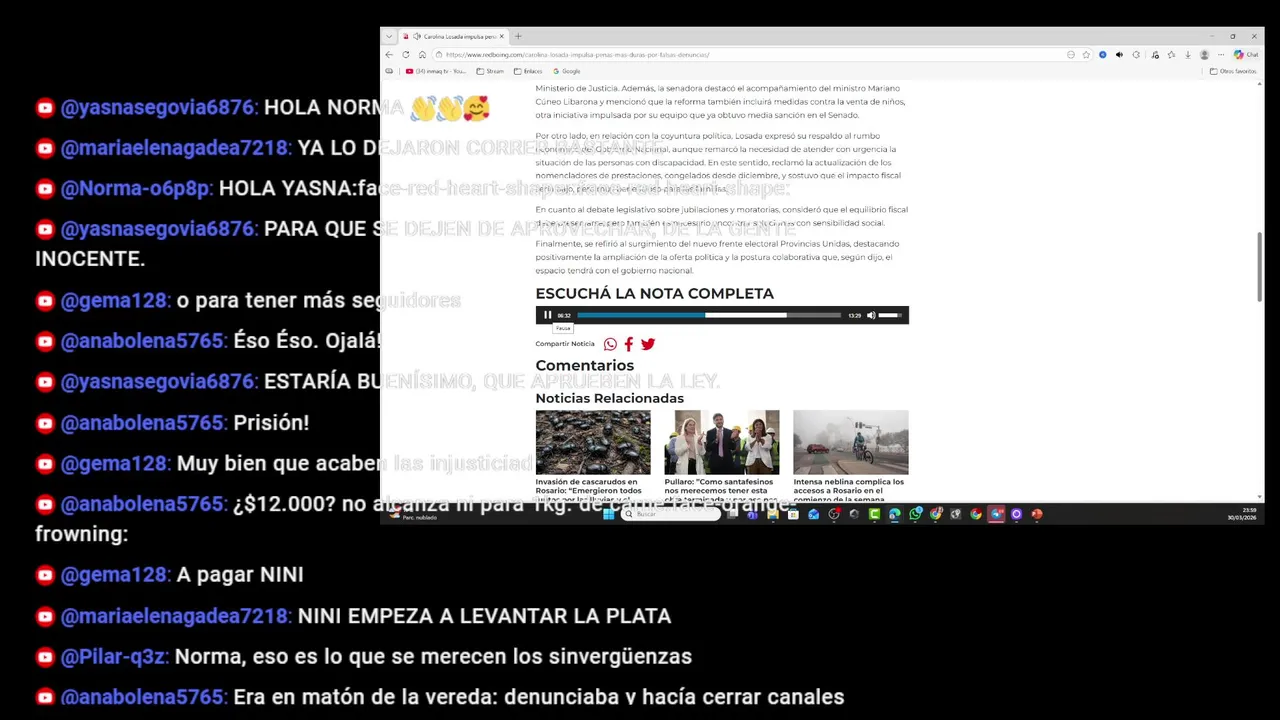Bookmark this page with the star icon
The height and width of the screenshot is (720, 1280).
1086,55
